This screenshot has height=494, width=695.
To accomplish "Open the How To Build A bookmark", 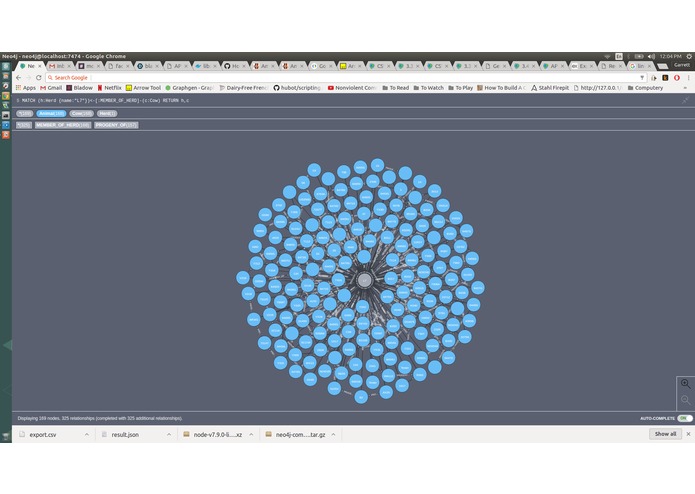I will click(x=501, y=88).
